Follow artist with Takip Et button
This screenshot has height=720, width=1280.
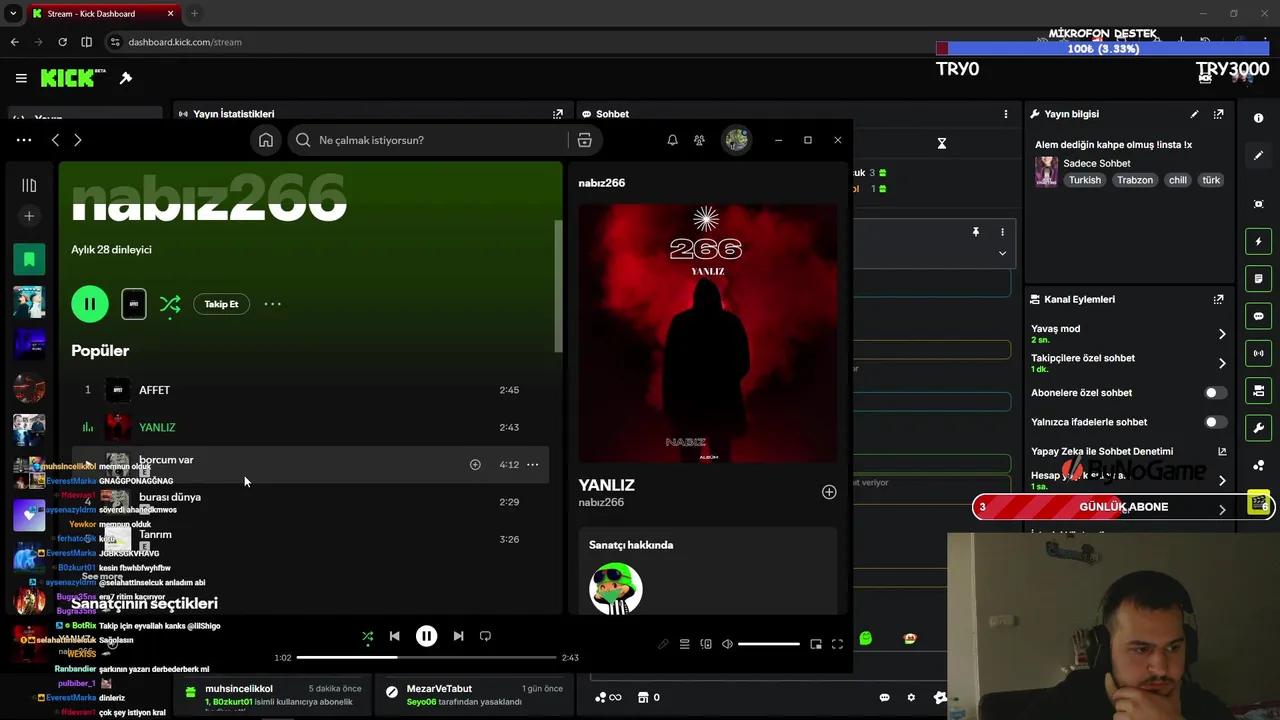coord(221,304)
